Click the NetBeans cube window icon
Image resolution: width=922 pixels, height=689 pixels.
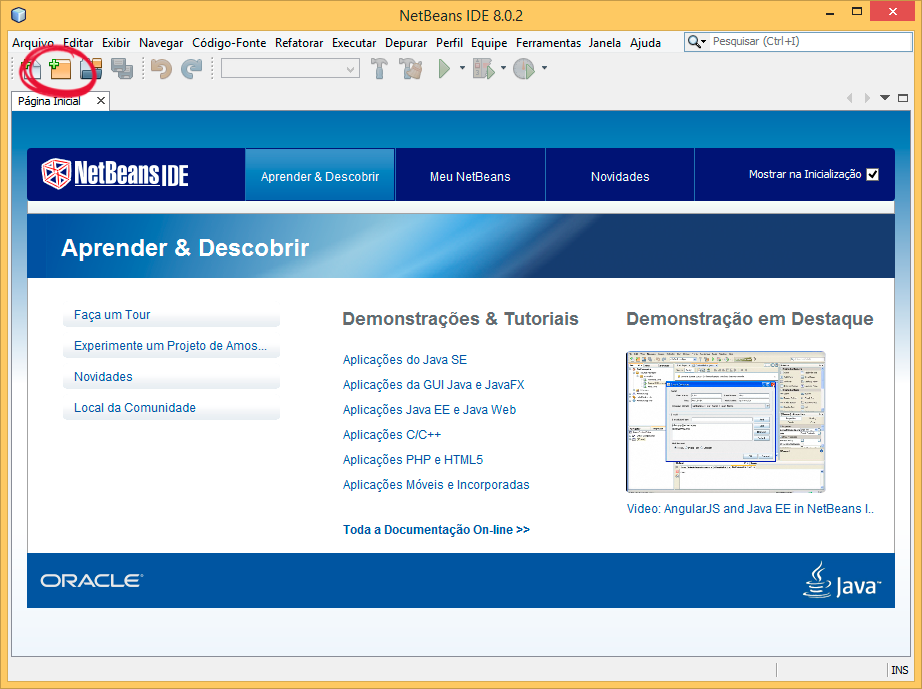tap(19, 14)
